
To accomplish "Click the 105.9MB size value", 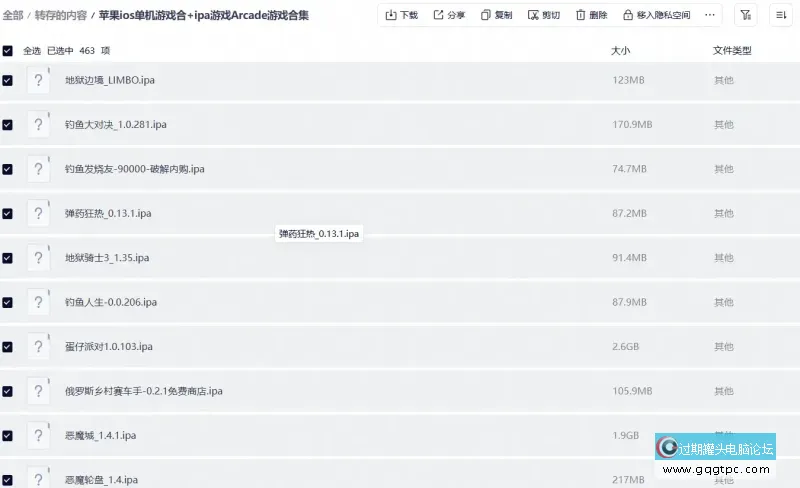I will [632, 391].
